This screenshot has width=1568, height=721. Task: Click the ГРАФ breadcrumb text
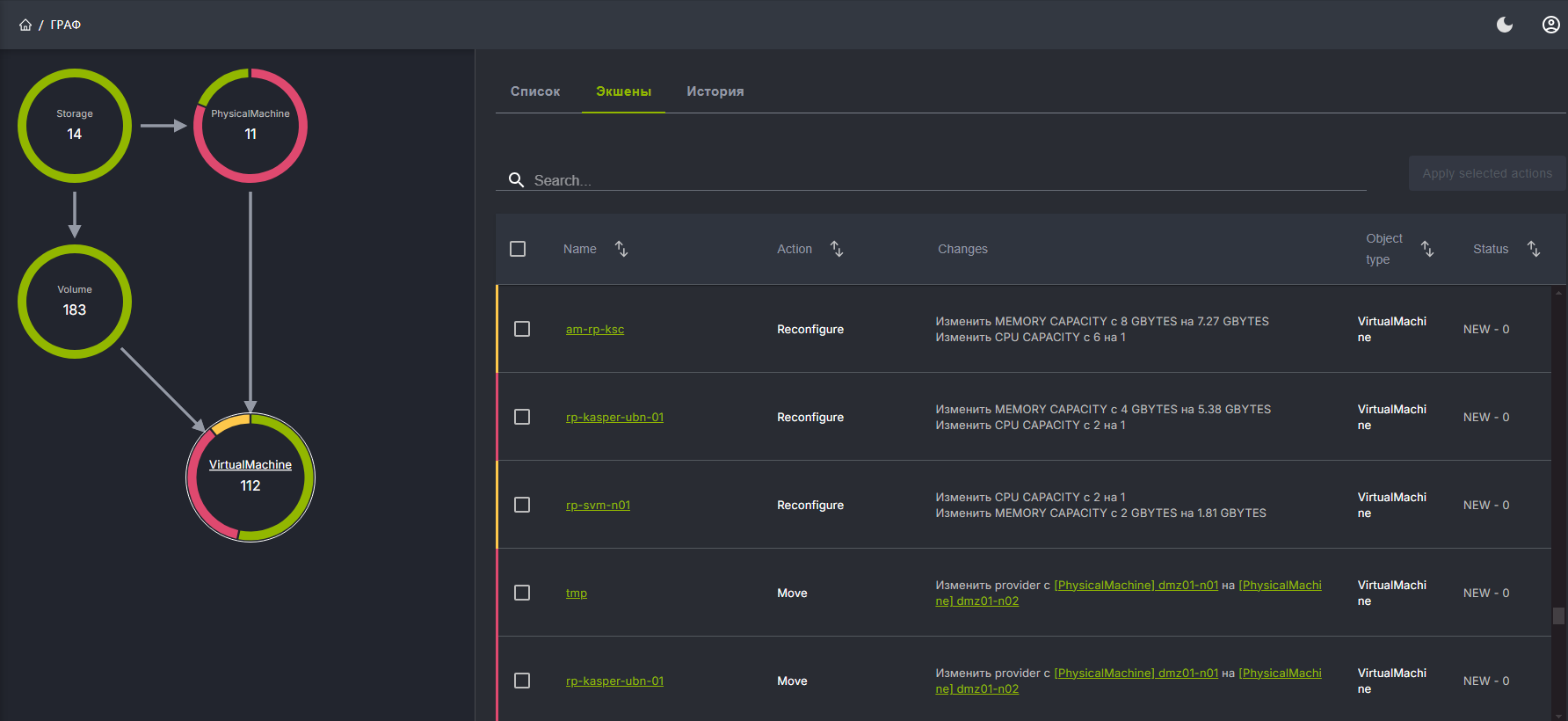(66, 25)
